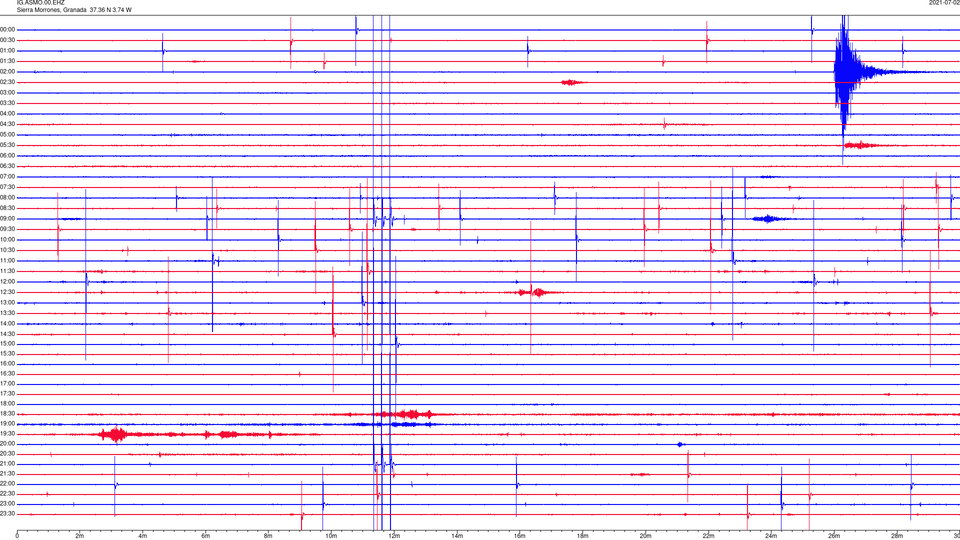Select the 06:30 trace time label
This screenshot has height=540, width=960.
coord(8,166)
